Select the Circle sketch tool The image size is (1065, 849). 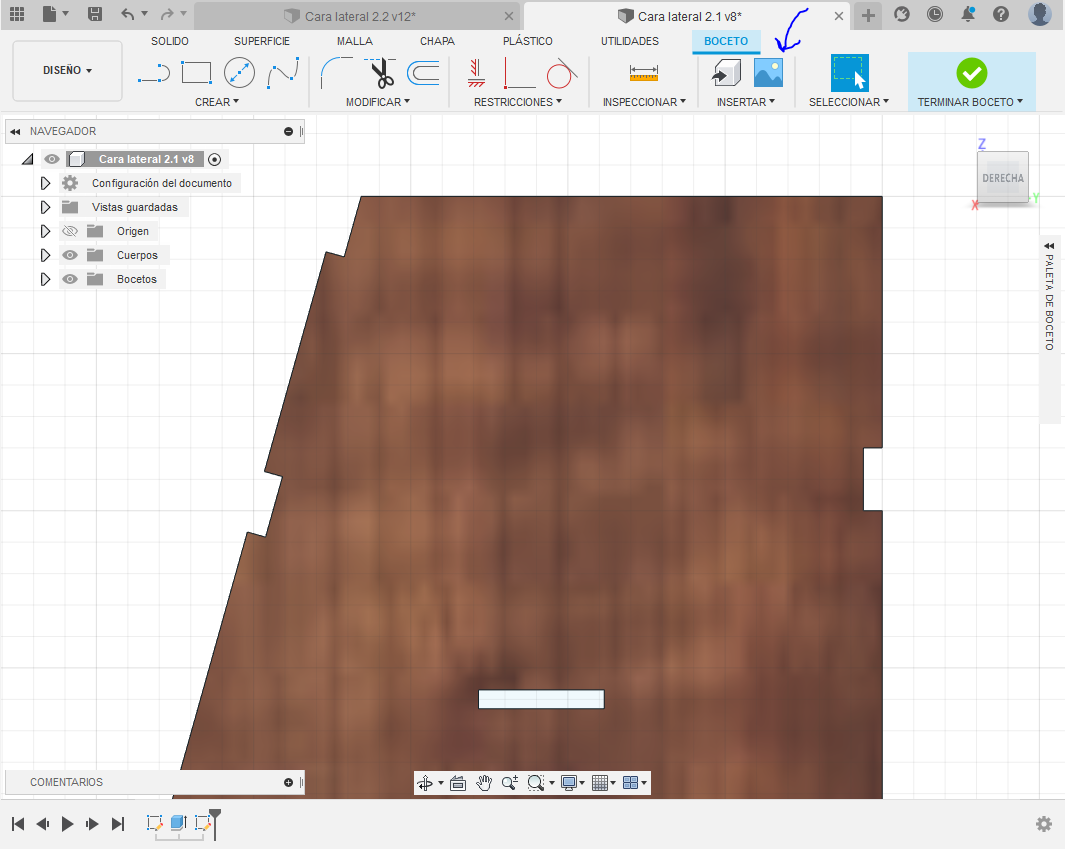click(x=239, y=73)
